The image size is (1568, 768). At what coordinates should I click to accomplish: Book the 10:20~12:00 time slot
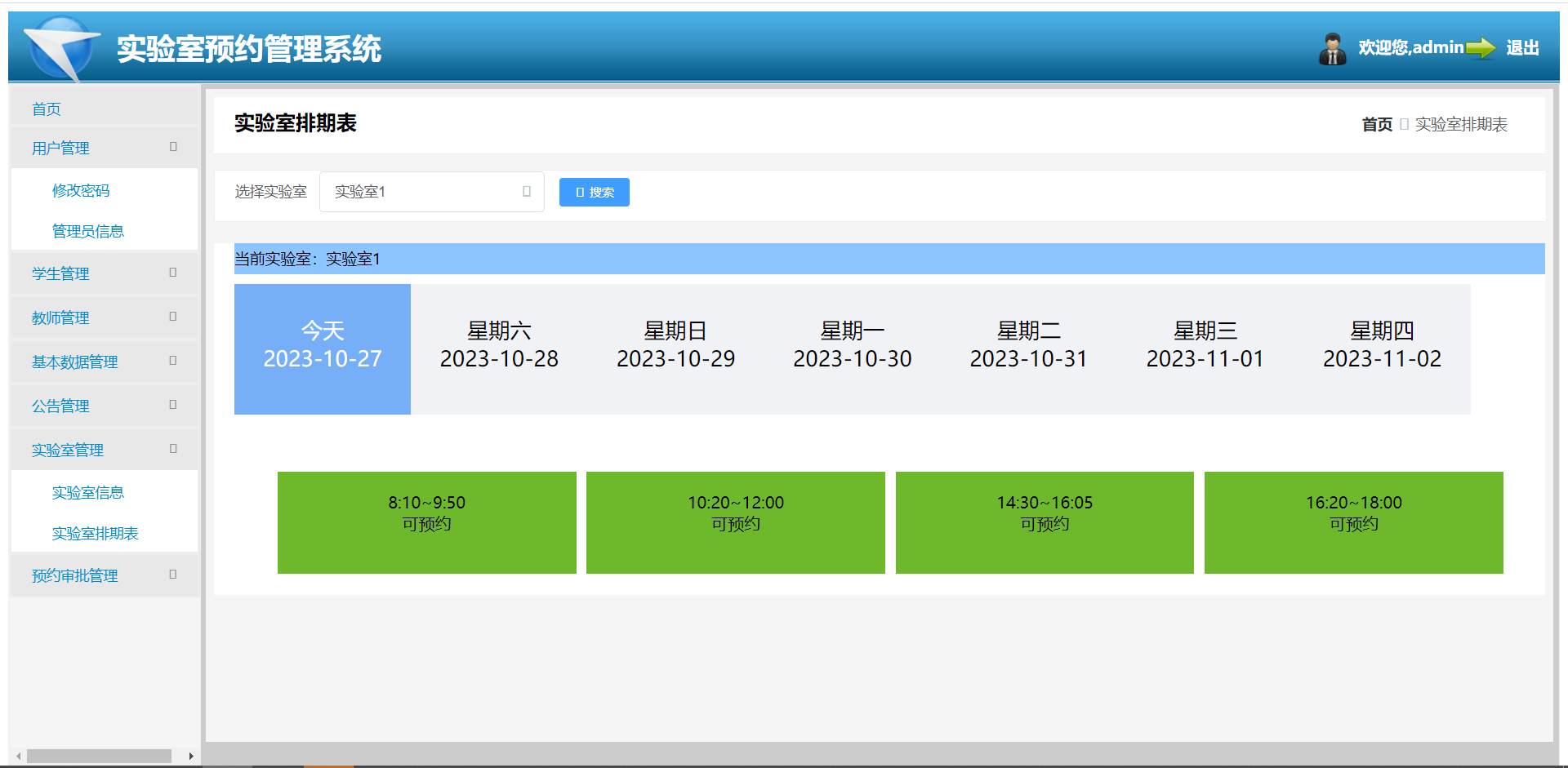tap(736, 522)
